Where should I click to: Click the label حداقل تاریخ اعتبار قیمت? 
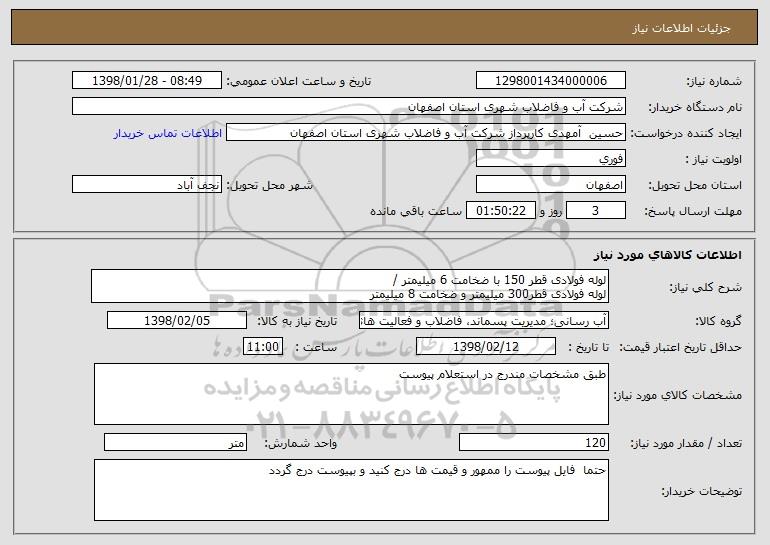coord(681,347)
